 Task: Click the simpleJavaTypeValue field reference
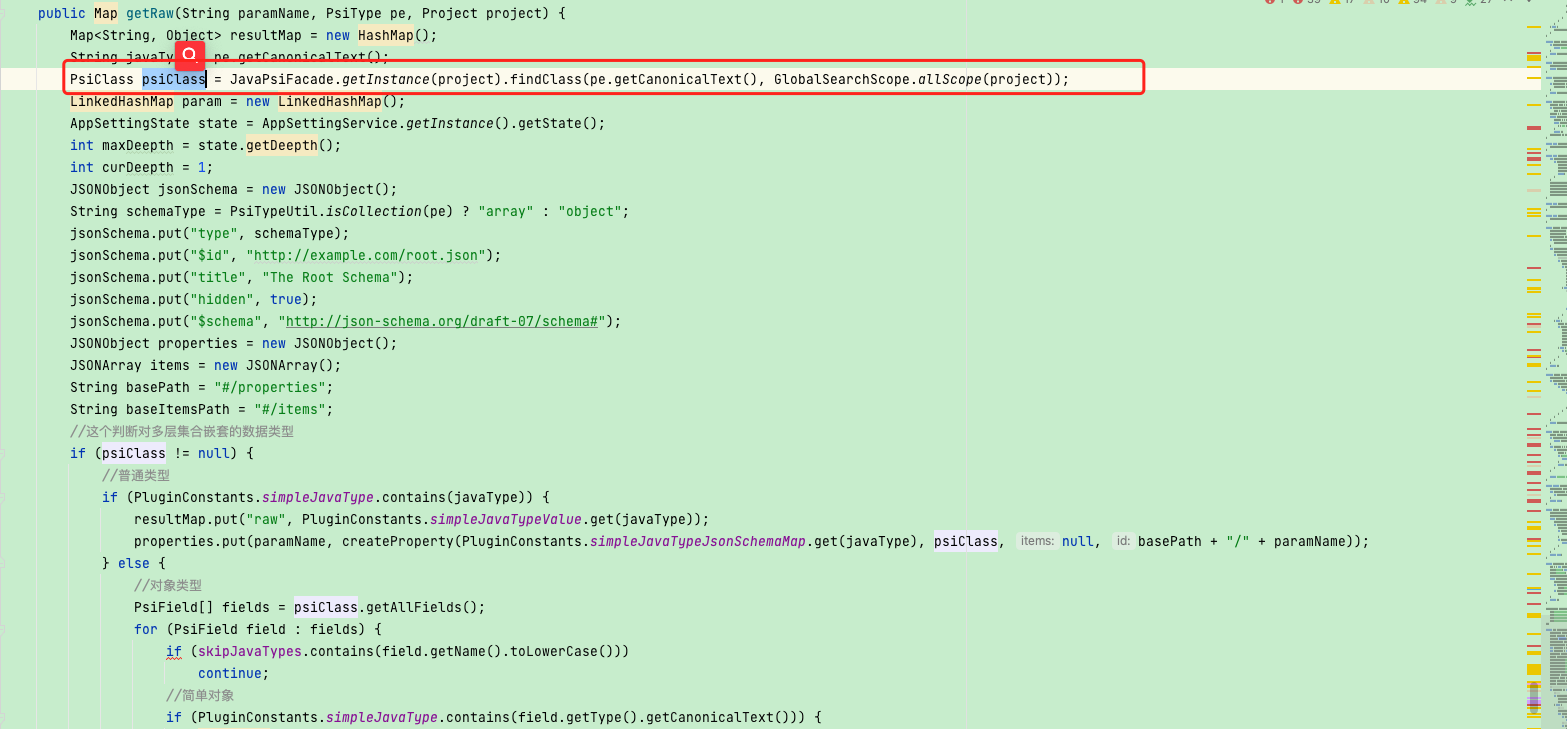pos(506,519)
